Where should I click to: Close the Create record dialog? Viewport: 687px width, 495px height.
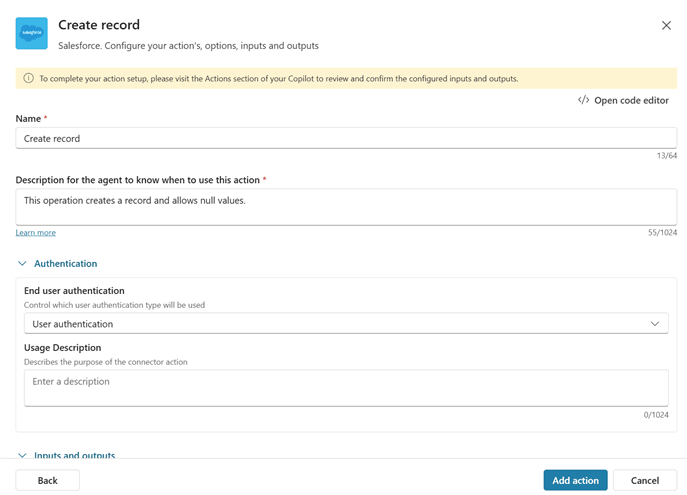(666, 25)
